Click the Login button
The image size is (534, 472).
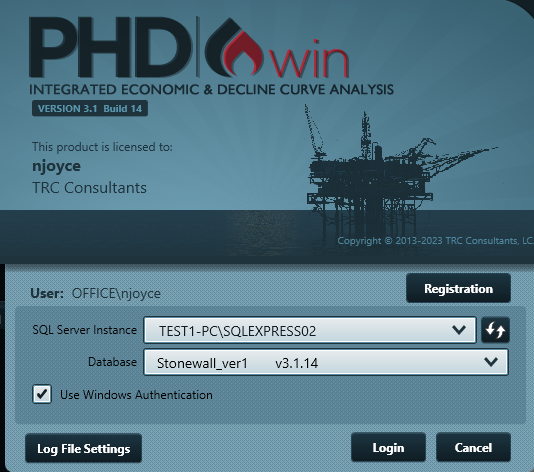[x=388, y=447]
